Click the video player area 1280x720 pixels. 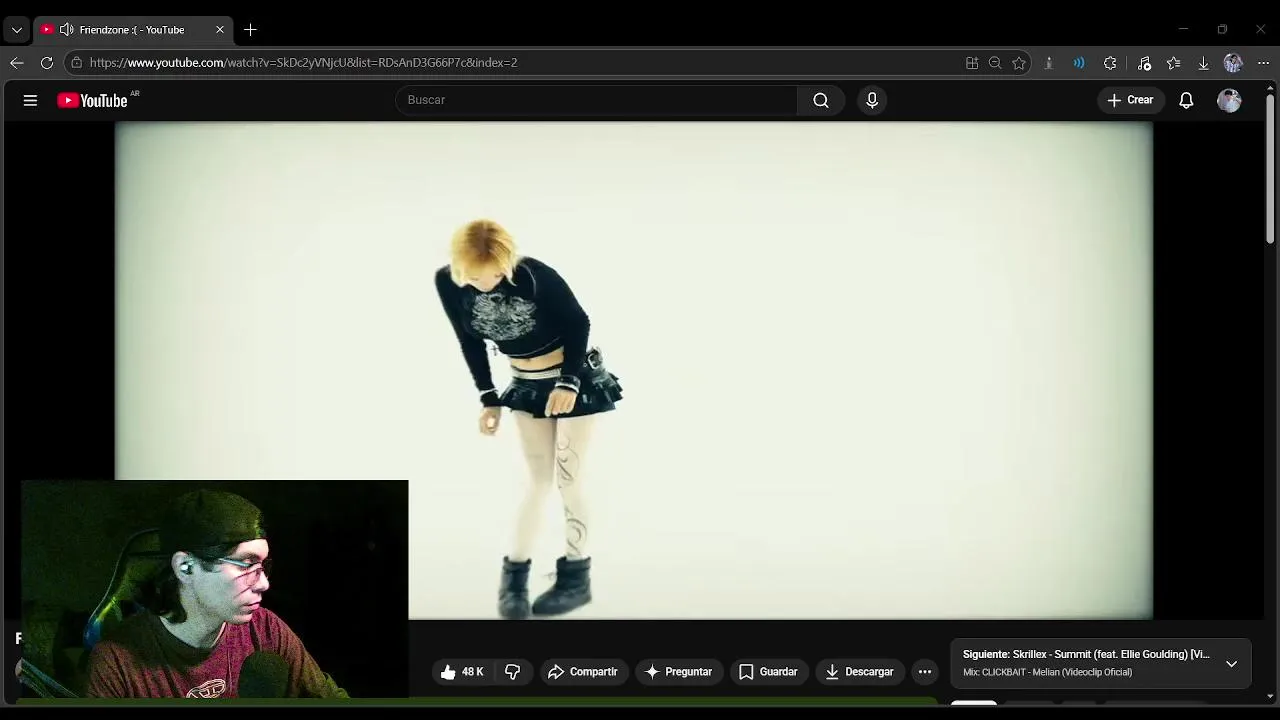point(633,370)
